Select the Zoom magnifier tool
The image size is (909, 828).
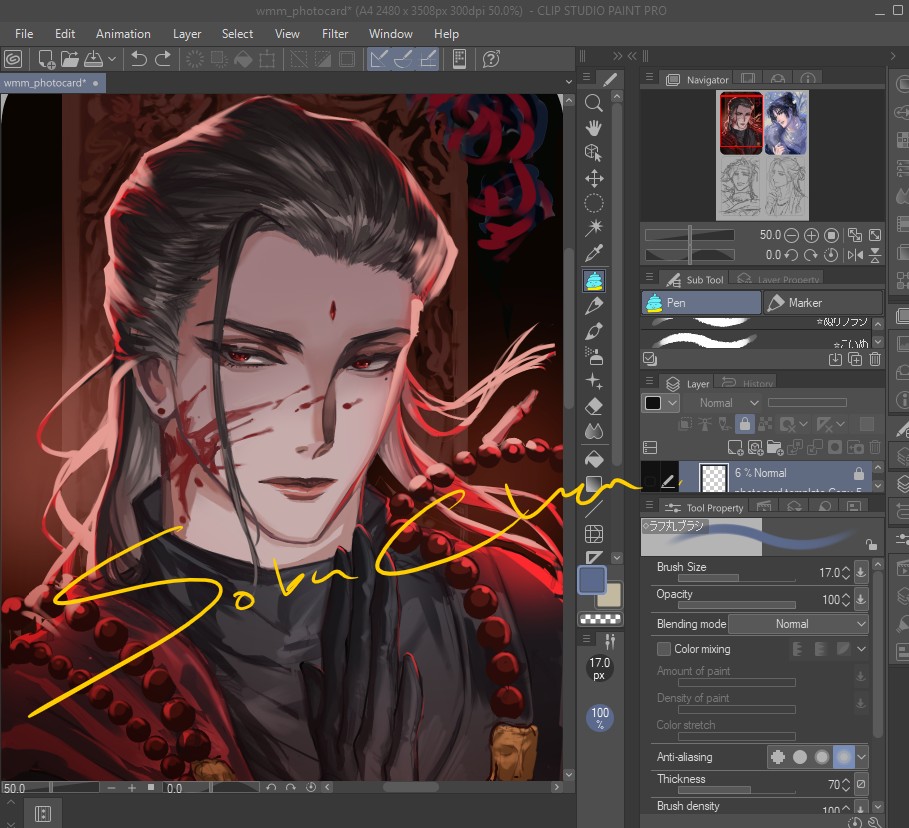pyautogui.click(x=593, y=103)
